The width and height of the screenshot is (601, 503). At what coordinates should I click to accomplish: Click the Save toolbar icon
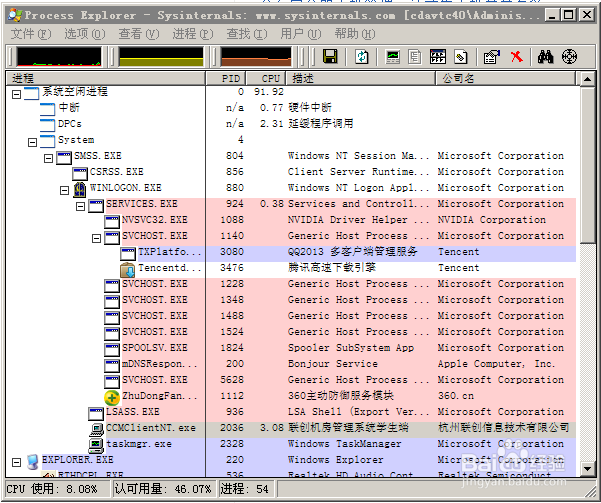point(330,57)
